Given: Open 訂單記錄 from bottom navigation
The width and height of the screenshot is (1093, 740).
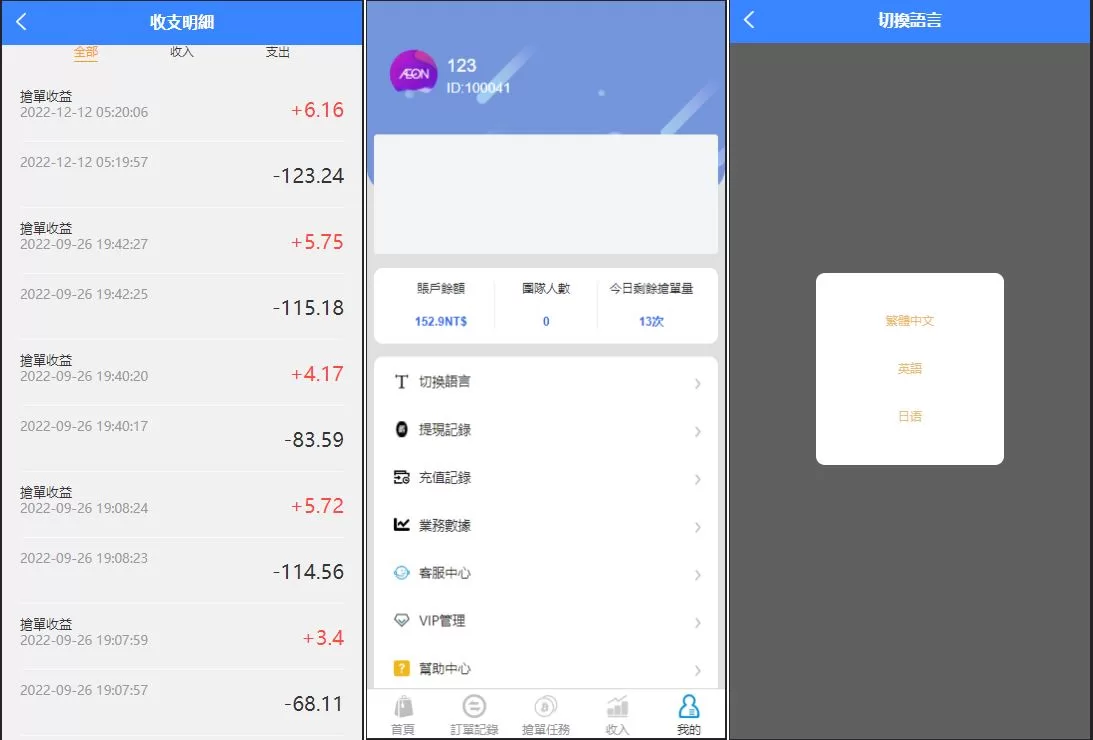Looking at the screenshot, I should click(474, 716).
